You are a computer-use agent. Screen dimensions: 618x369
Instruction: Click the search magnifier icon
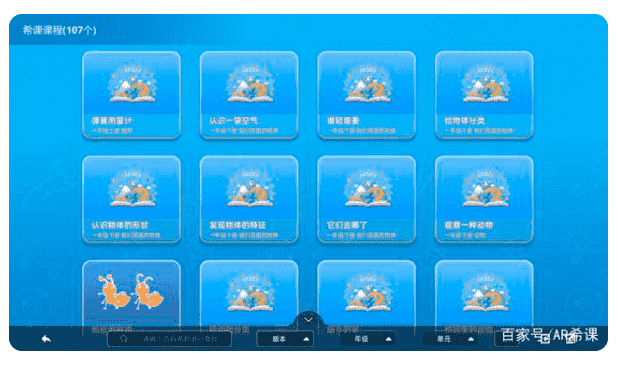tap(123, 339)
